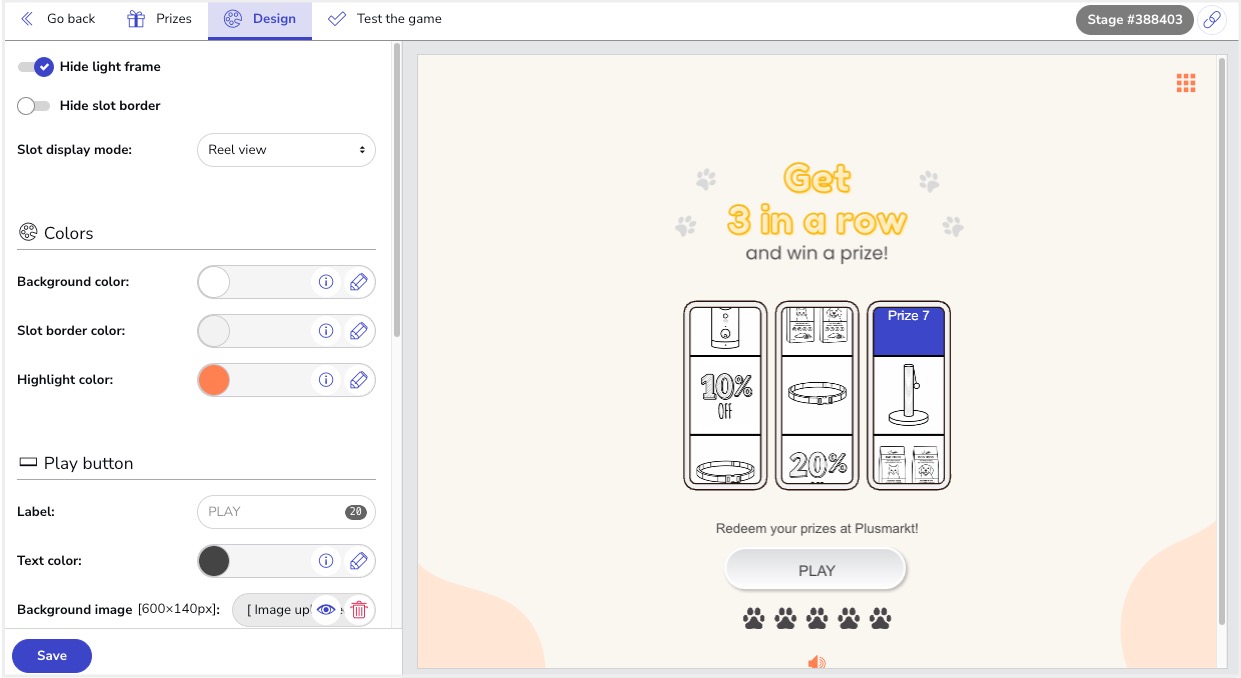Open the Slot display mode dropdown
The image size is (1241, 678).
pyautogui.click(x=286, y=150)
